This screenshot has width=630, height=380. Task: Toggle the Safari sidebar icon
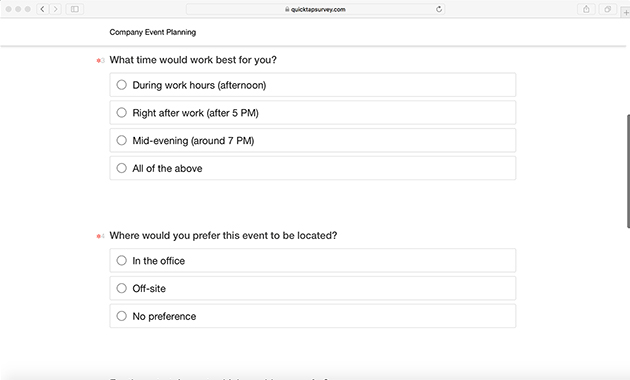point(75,9)
